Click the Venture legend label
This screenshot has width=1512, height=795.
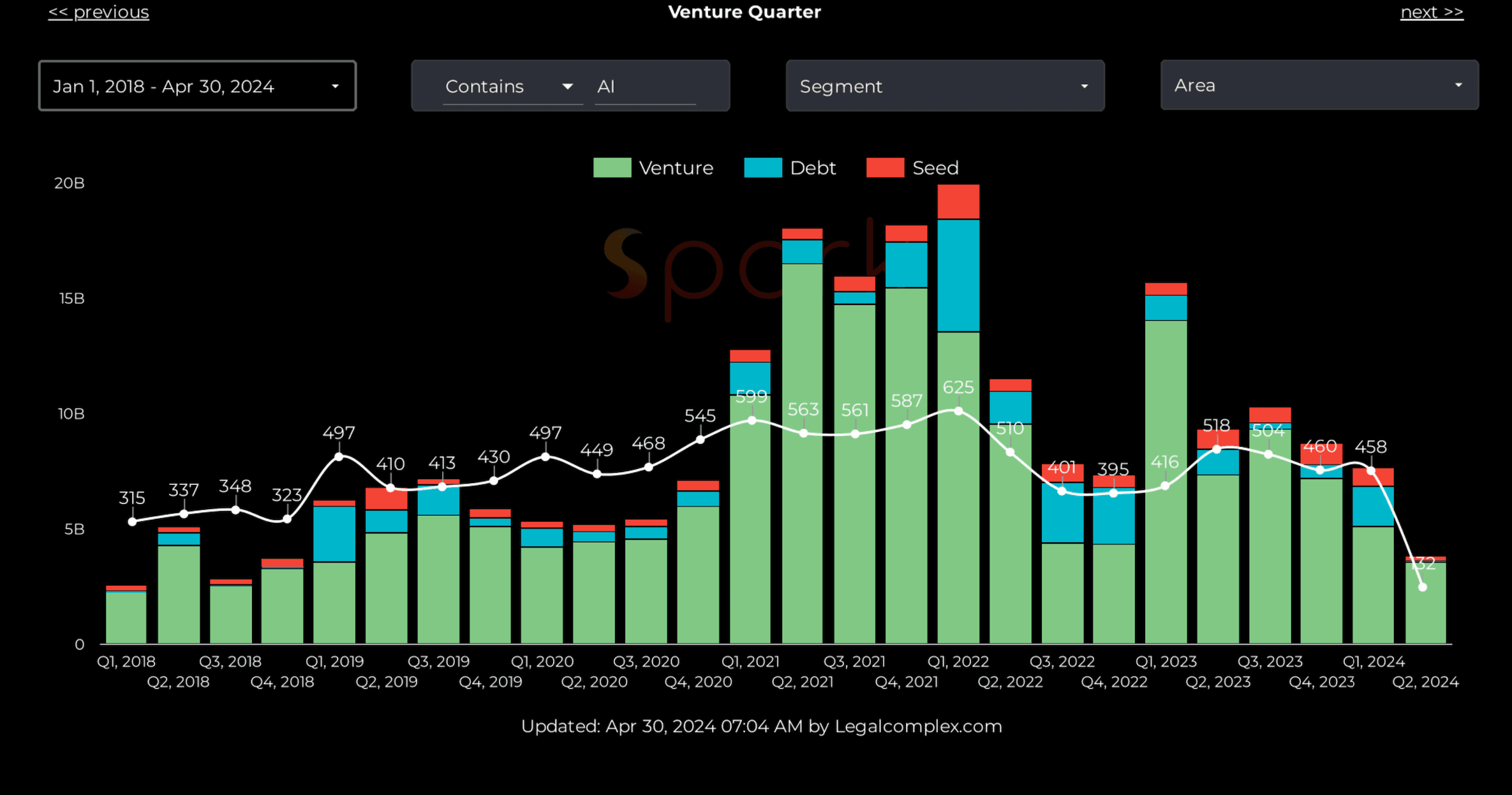pos(676,168)
